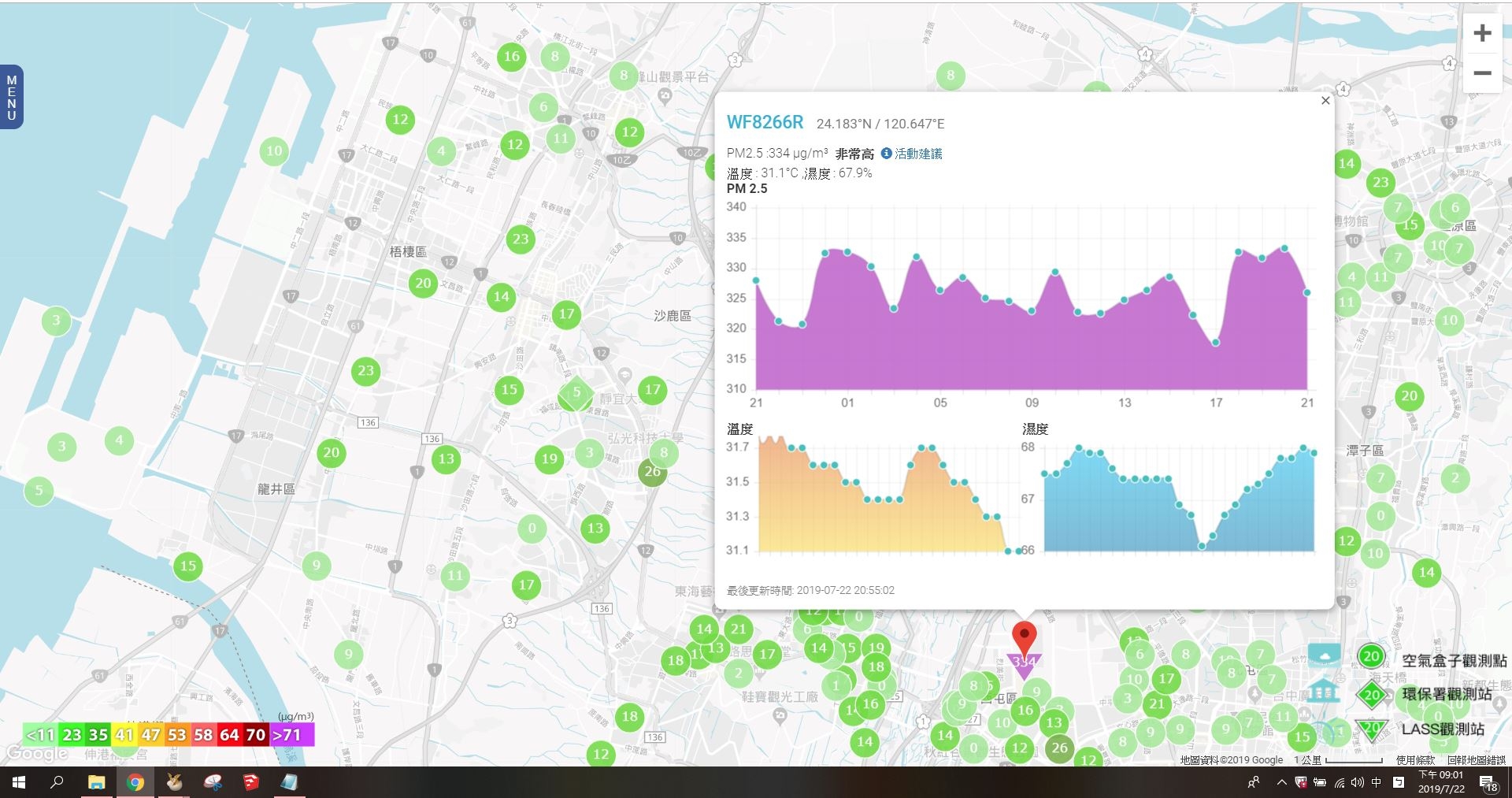Open the blue MENU side tab
The image size is (1512, 798).
click(11, 97)
